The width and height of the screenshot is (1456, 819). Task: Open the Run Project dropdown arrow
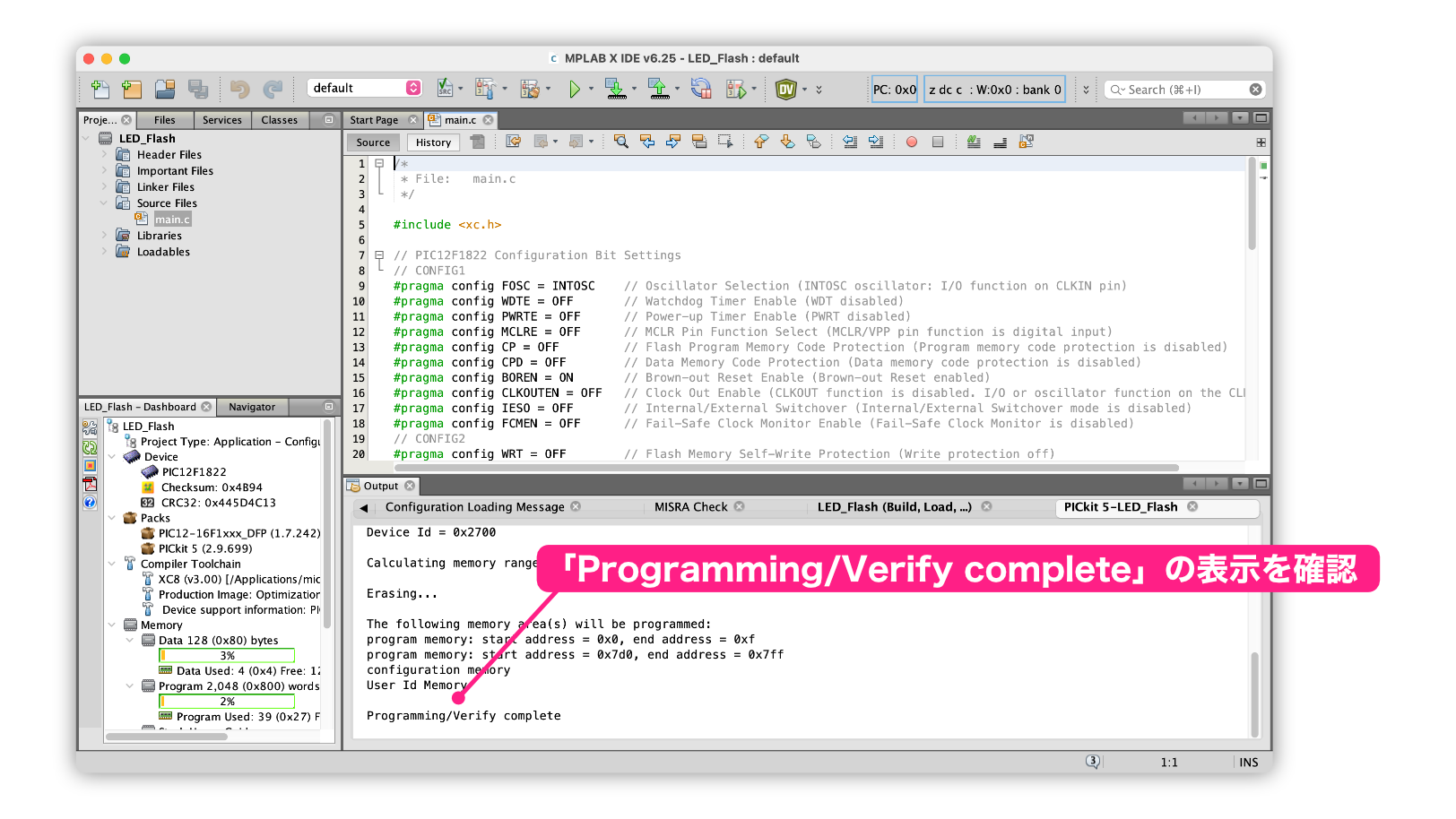590,89
